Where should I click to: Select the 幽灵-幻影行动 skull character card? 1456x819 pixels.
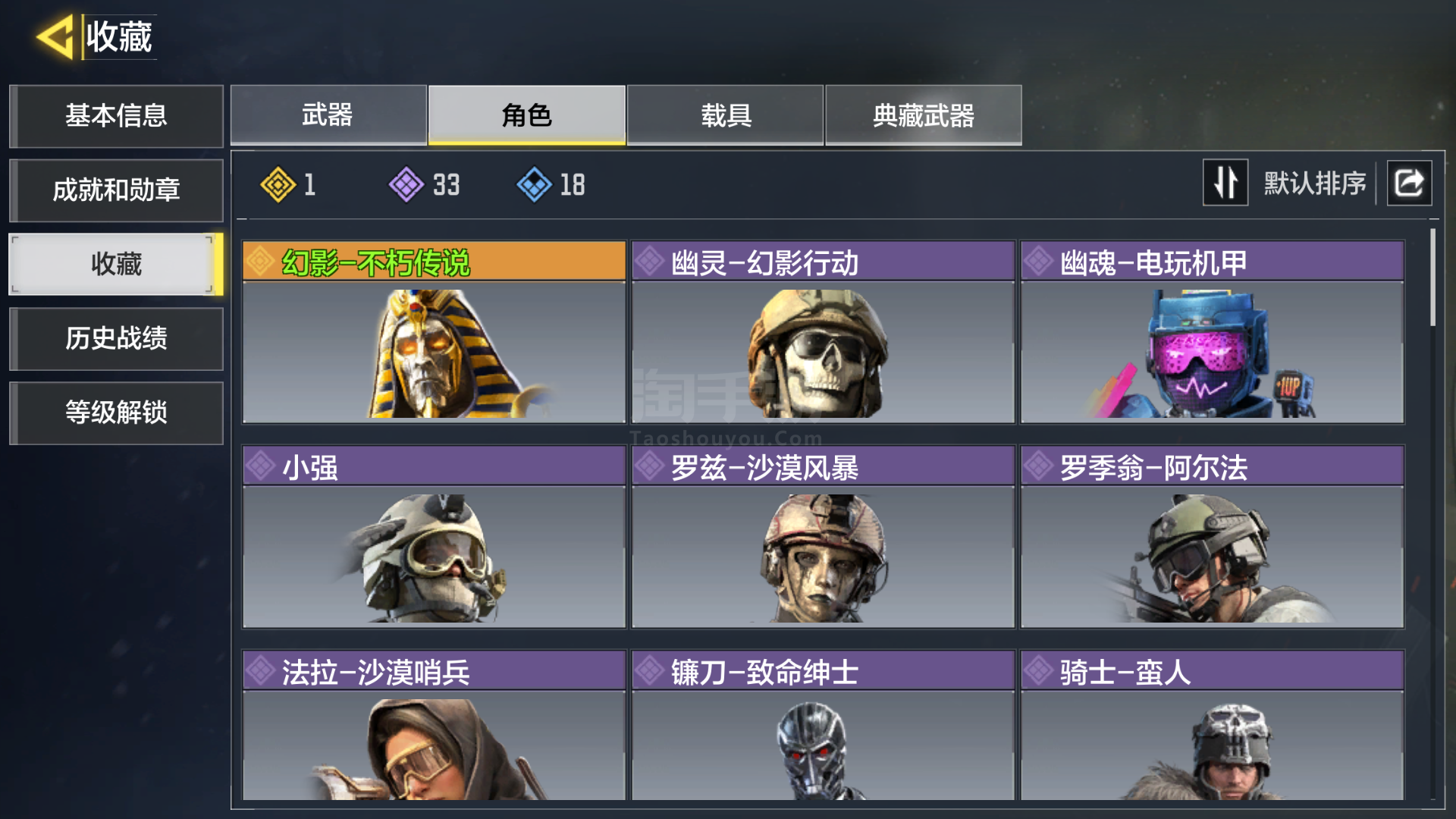(x=823, y=332)
